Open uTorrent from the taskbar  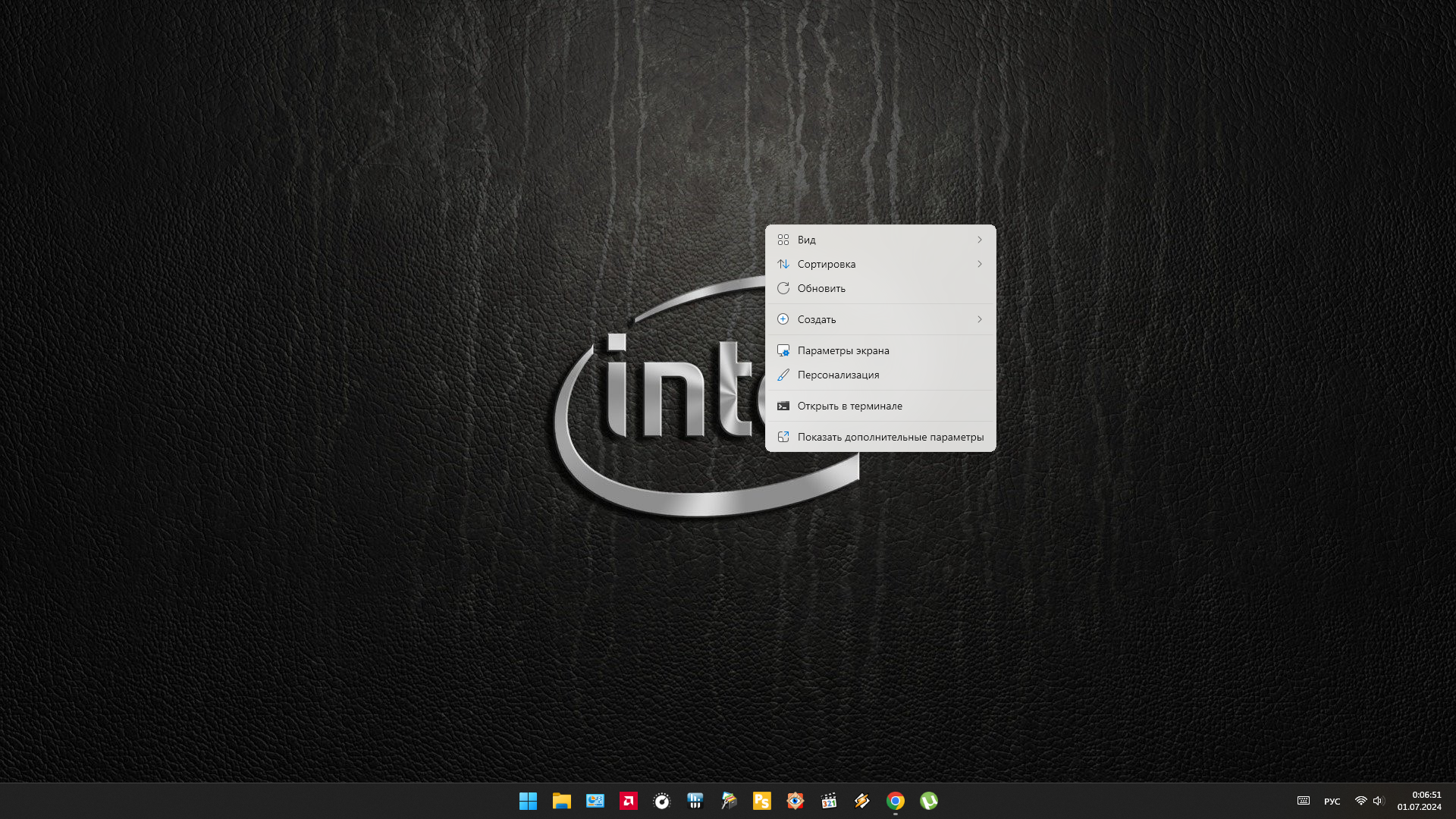point(928,801)
